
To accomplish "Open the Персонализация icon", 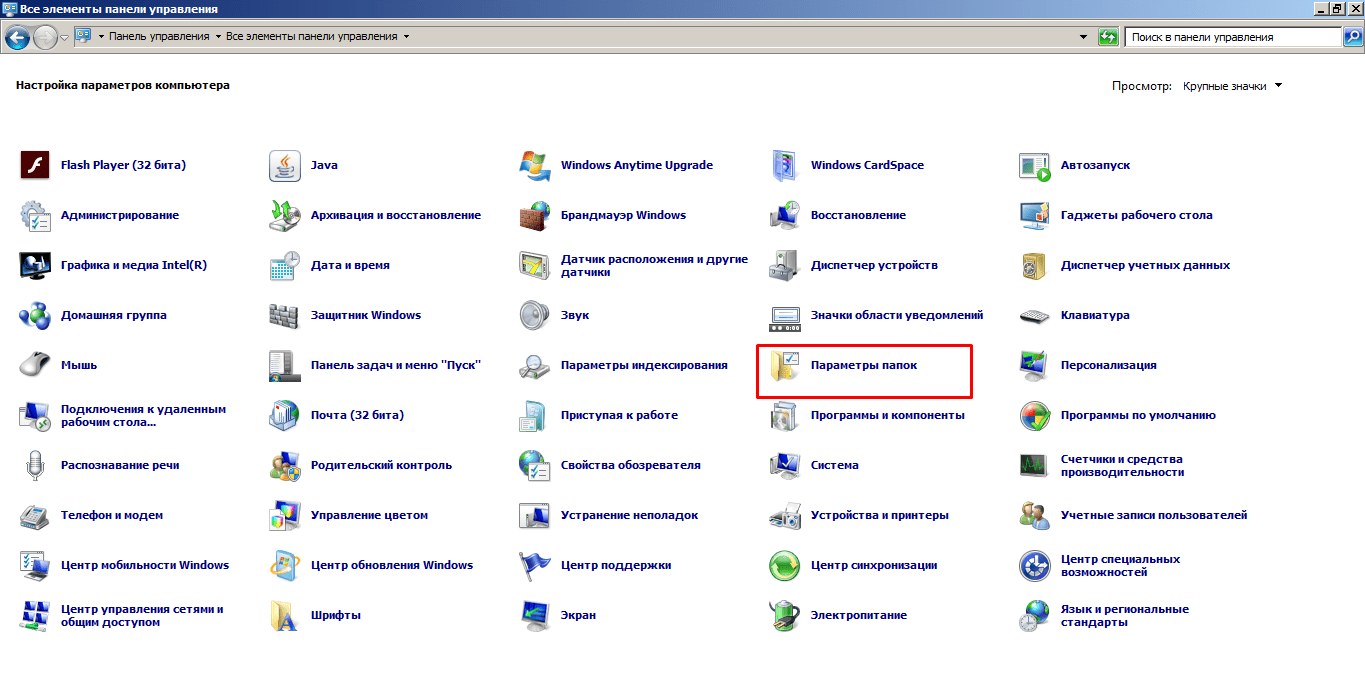I will [x=1035, y=365].
